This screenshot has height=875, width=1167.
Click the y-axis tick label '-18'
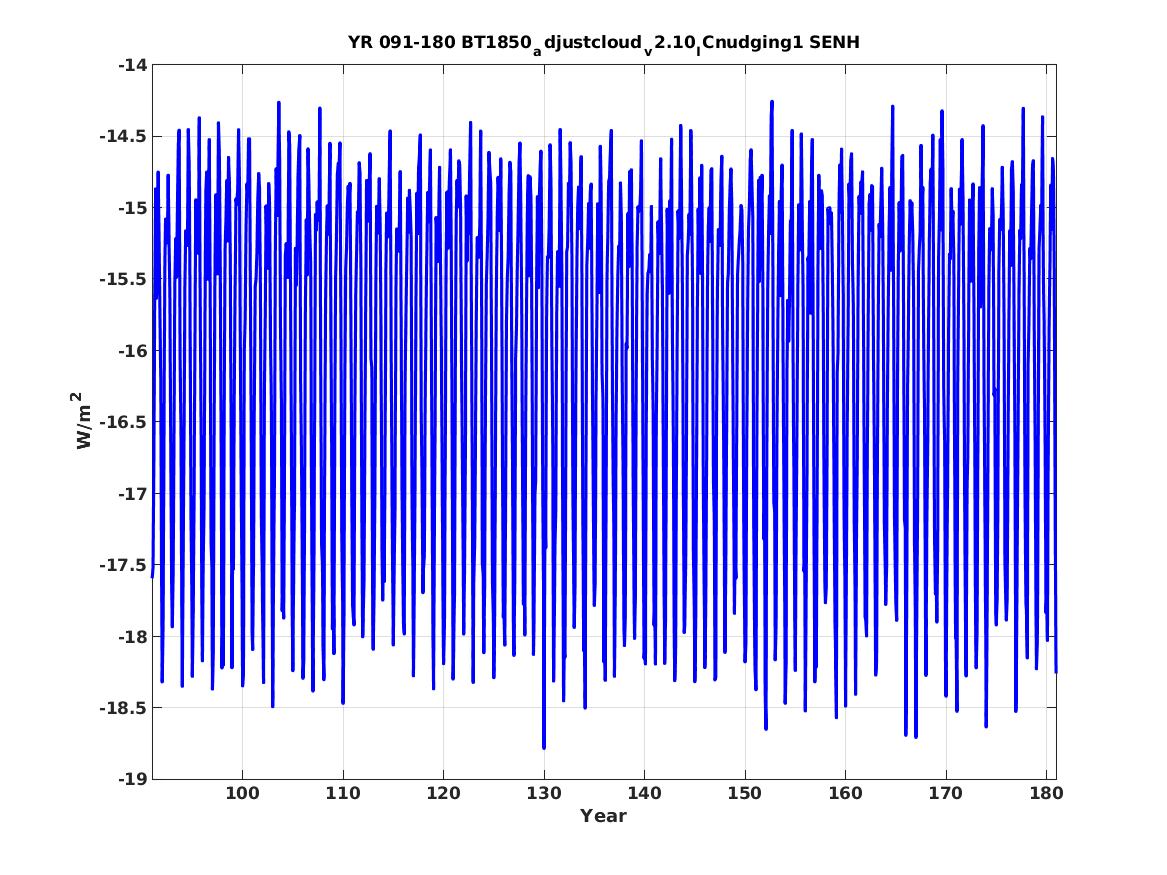(132, 637)
